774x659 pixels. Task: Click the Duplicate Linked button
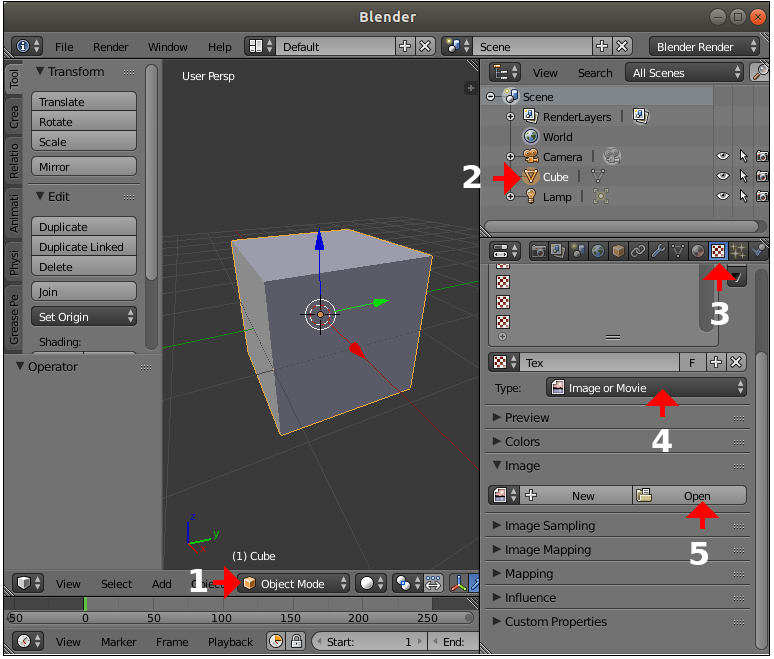coord(84,246)
